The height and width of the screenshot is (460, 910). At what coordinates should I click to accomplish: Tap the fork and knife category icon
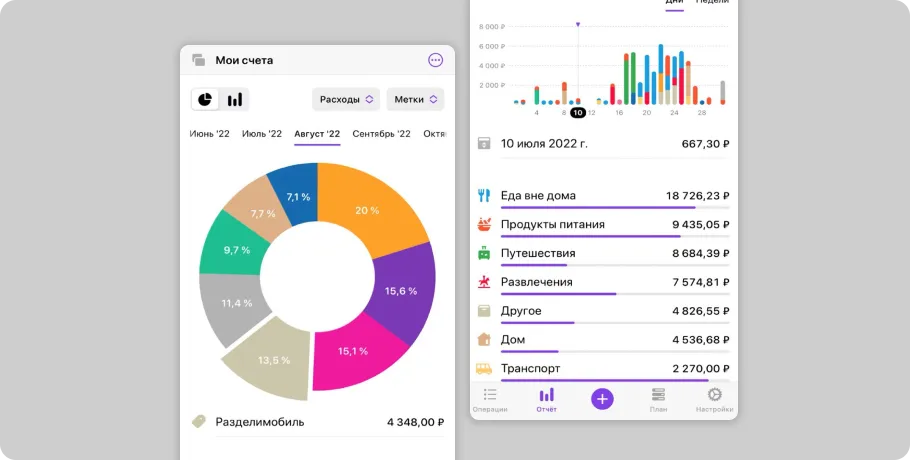(484, 196)
